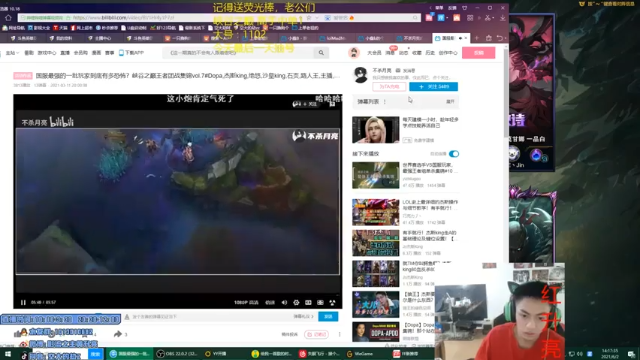Image resolution: width=640 pixels, height=360 pixels.
Task: Open the browser taskbar item in green
Action: point(130,354)
